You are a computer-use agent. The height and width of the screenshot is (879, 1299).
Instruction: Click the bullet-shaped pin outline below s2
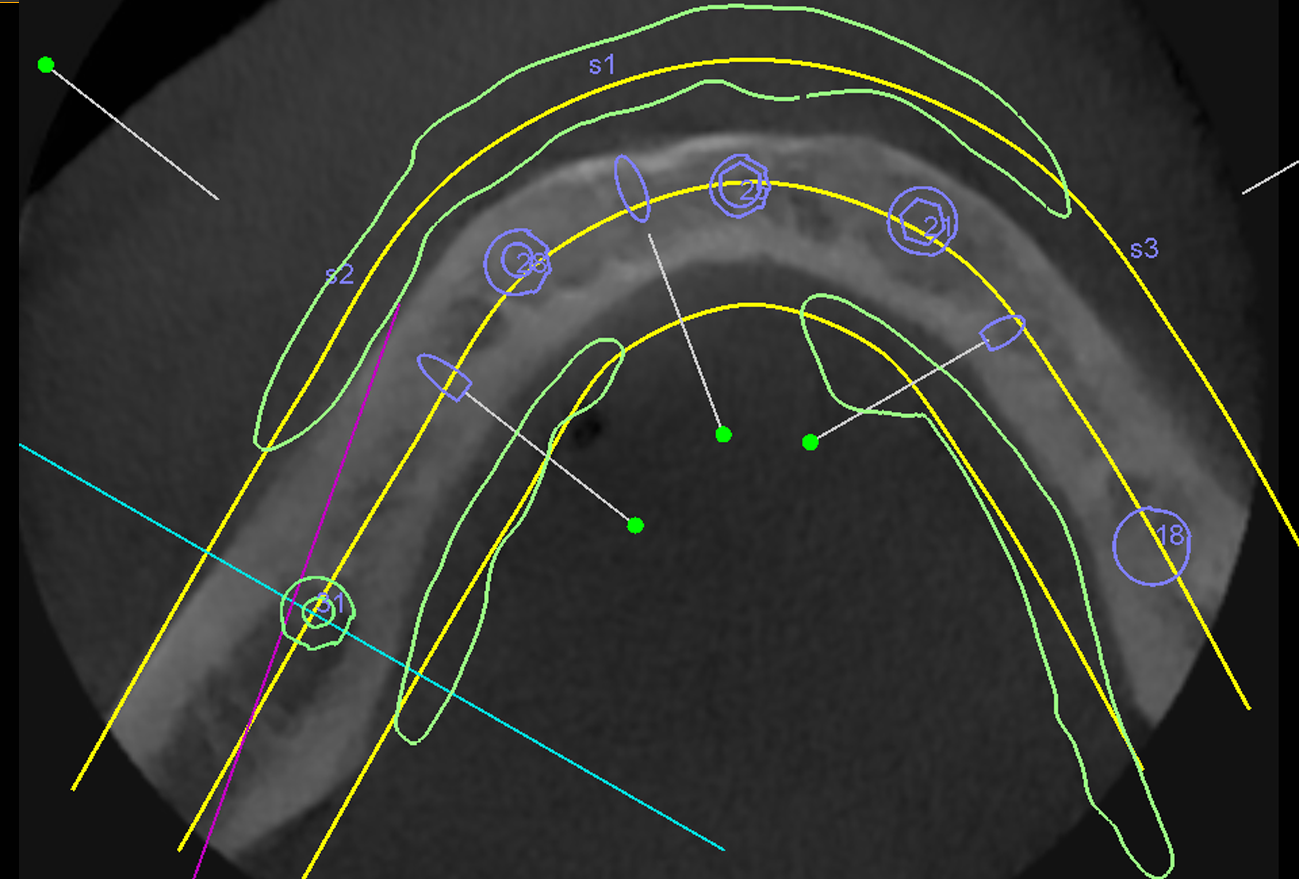444,377
